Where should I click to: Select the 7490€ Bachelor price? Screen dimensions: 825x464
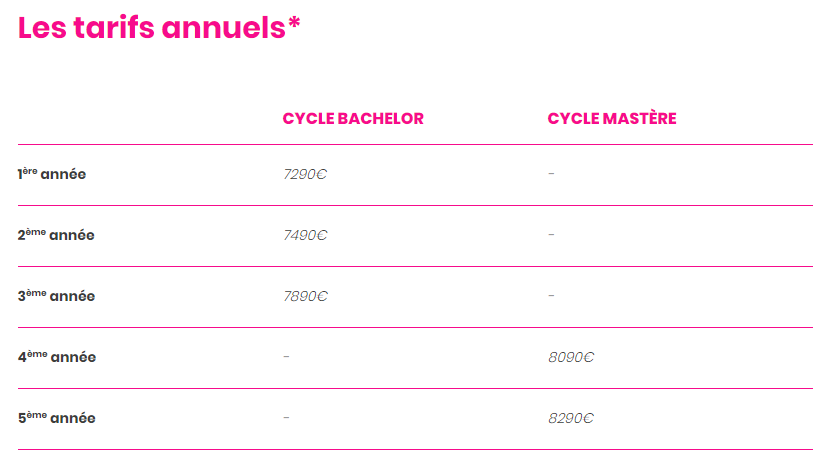(x=305, y=235)
